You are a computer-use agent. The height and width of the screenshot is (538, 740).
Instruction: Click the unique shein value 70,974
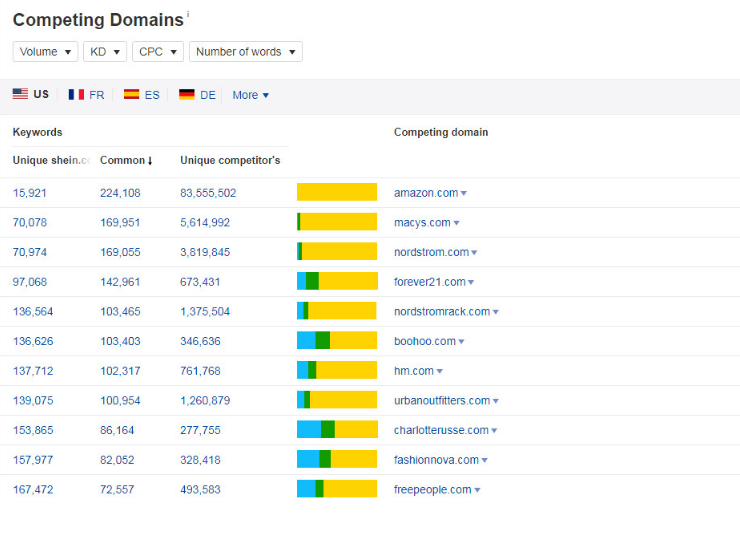coord(29,252)
